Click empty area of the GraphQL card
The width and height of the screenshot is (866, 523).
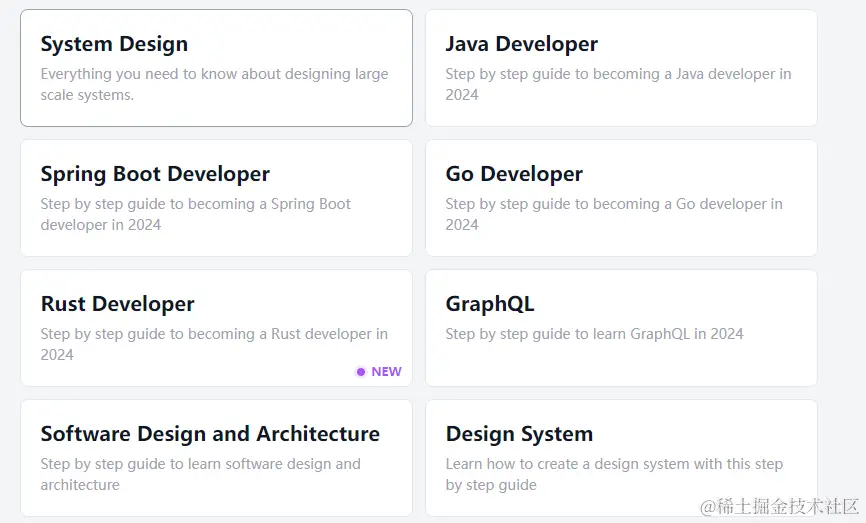620,364
